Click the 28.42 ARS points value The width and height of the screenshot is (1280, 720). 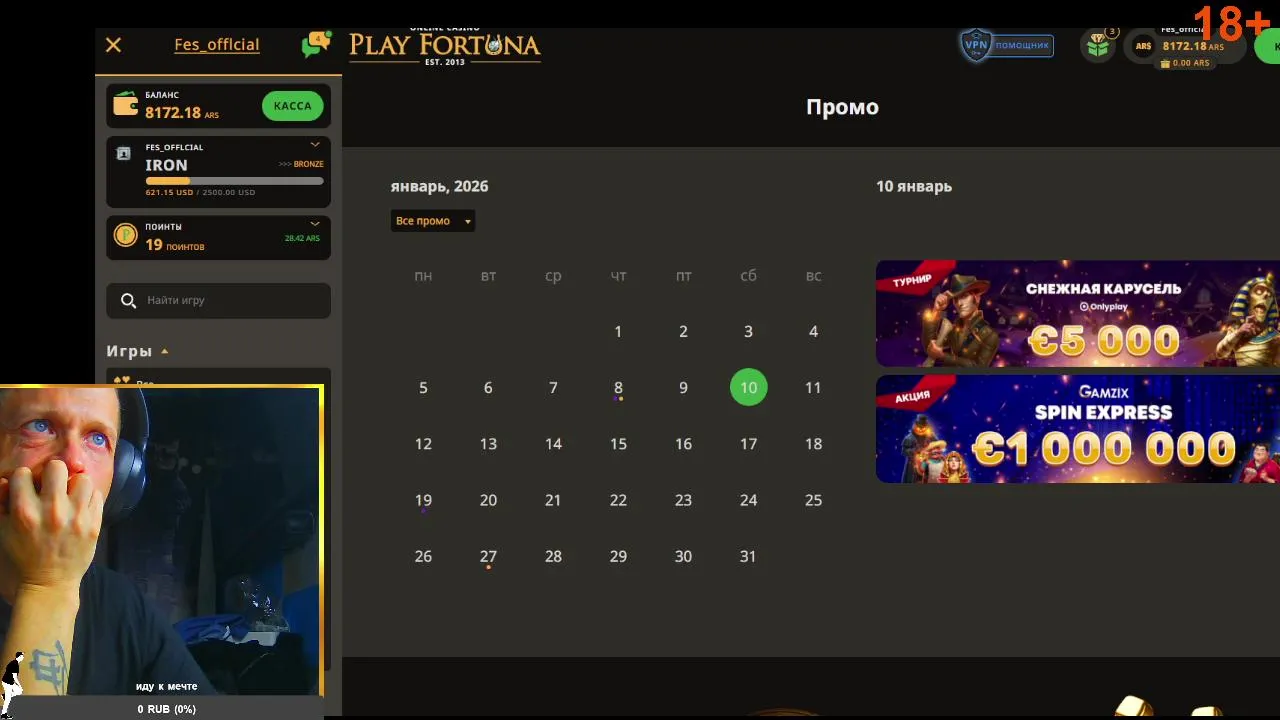302,239
